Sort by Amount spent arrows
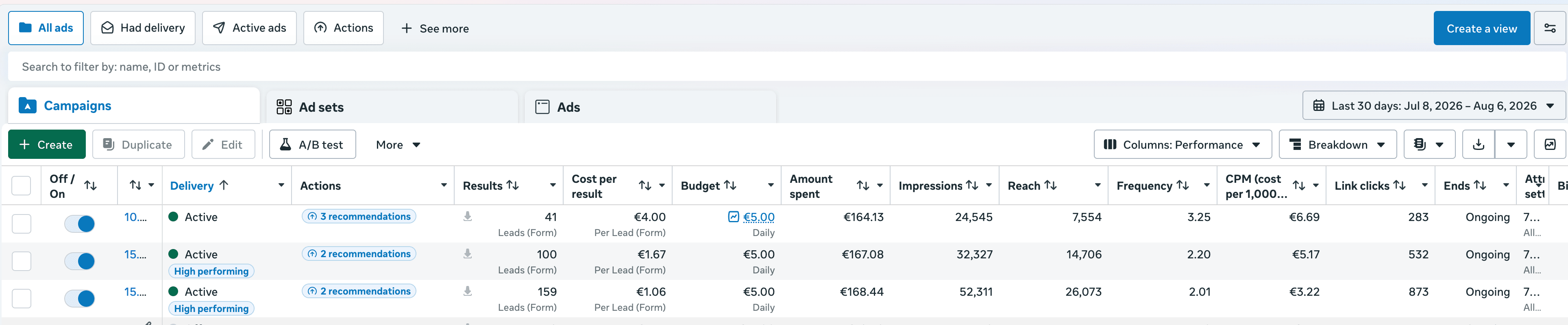Viewport: 1568px width, 325px height. pos(862,186)
